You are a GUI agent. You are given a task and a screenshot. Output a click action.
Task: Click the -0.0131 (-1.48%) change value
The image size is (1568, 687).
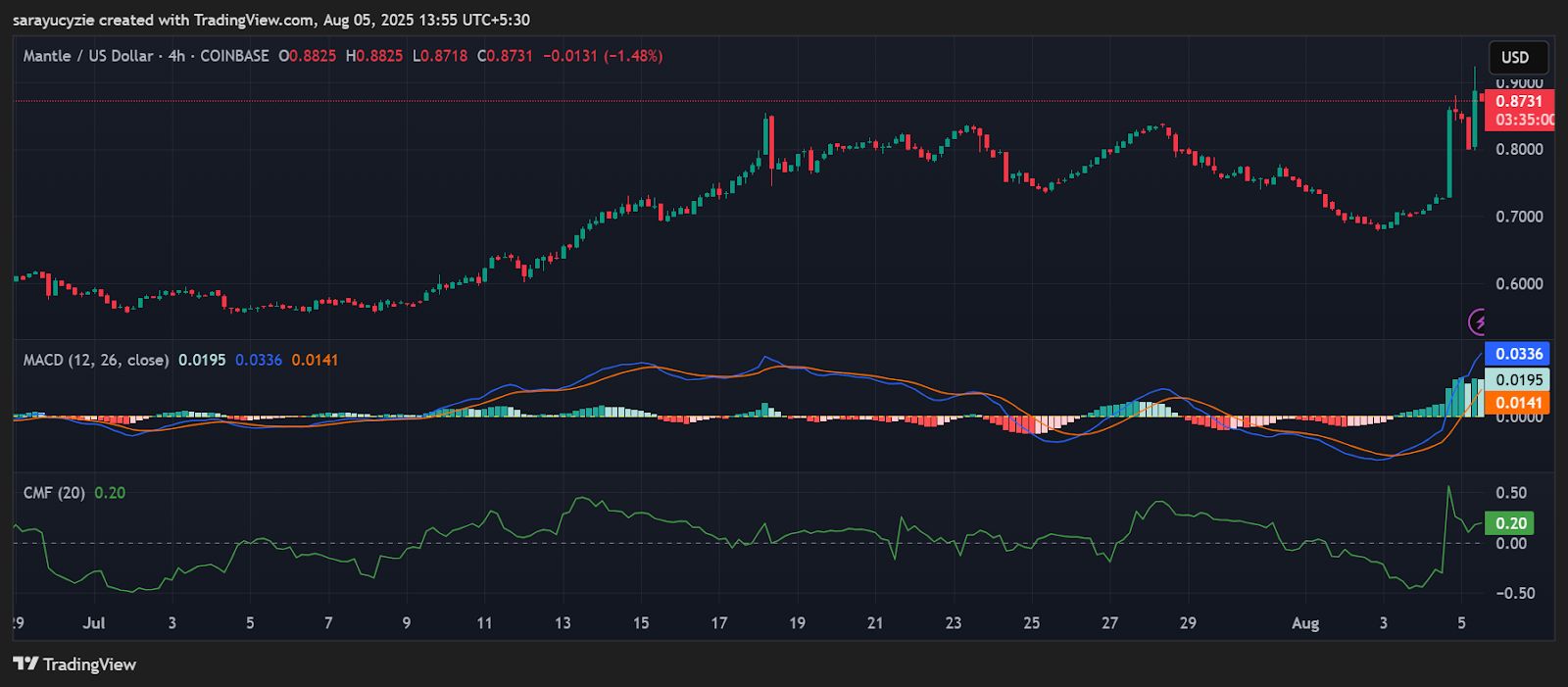pos(603,56)
